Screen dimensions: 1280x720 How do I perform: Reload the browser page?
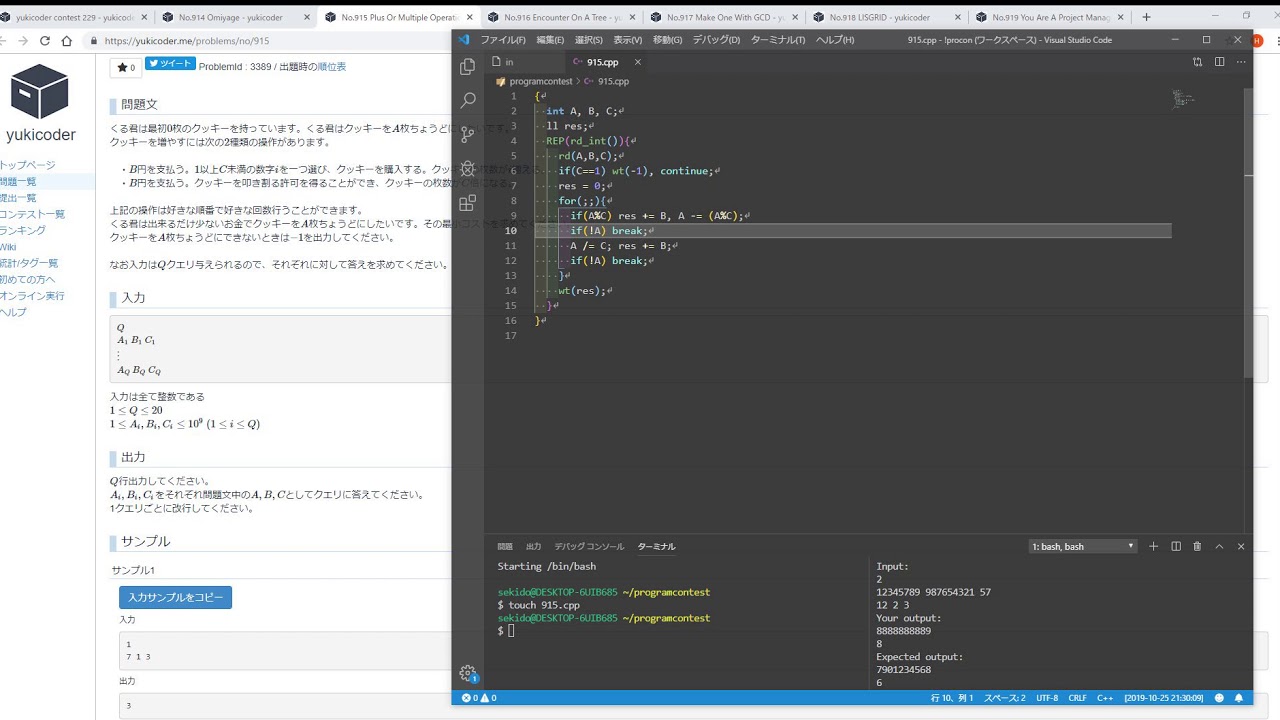[x=44, y=41]
